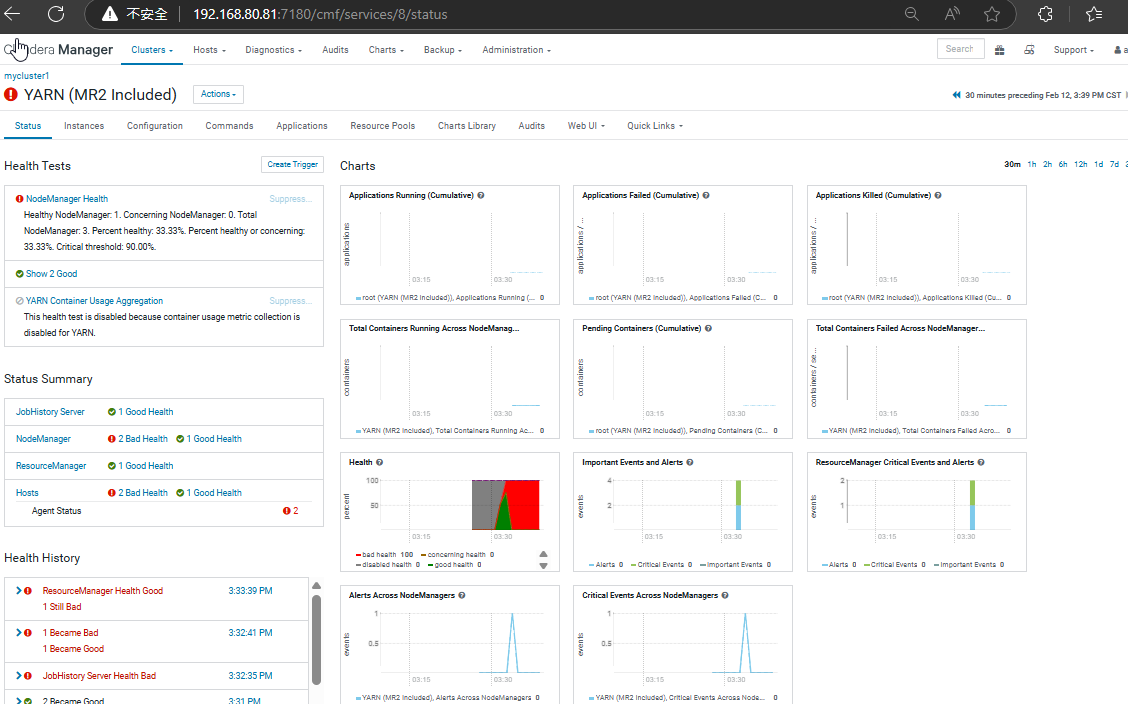Open help icon for Applications Failed chart
This screenshot has height=704, width=1128.
coord(706,195)
